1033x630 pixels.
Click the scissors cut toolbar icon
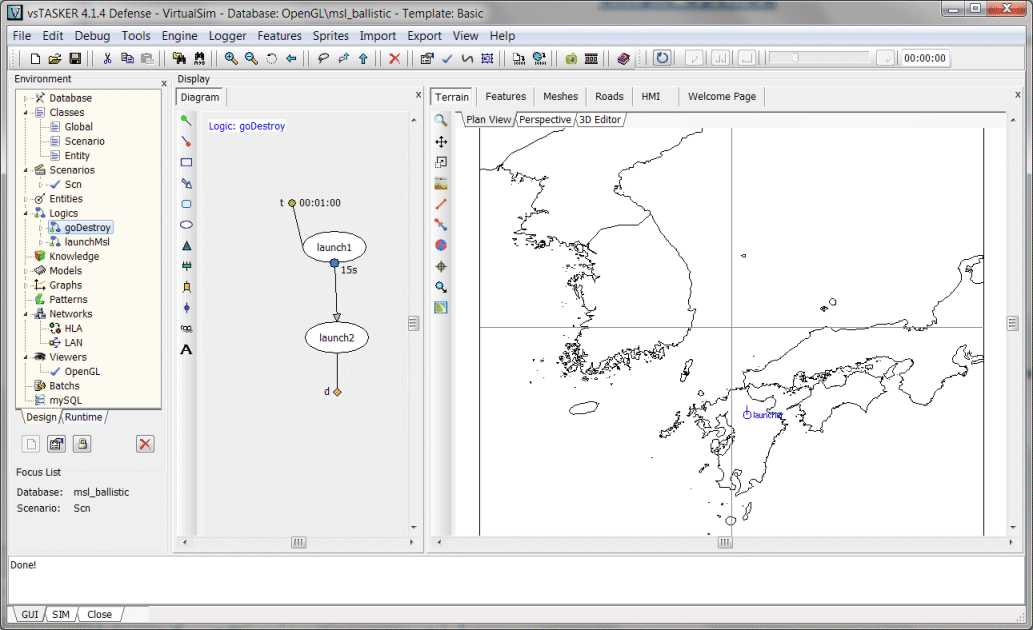(x=108, y=59)
